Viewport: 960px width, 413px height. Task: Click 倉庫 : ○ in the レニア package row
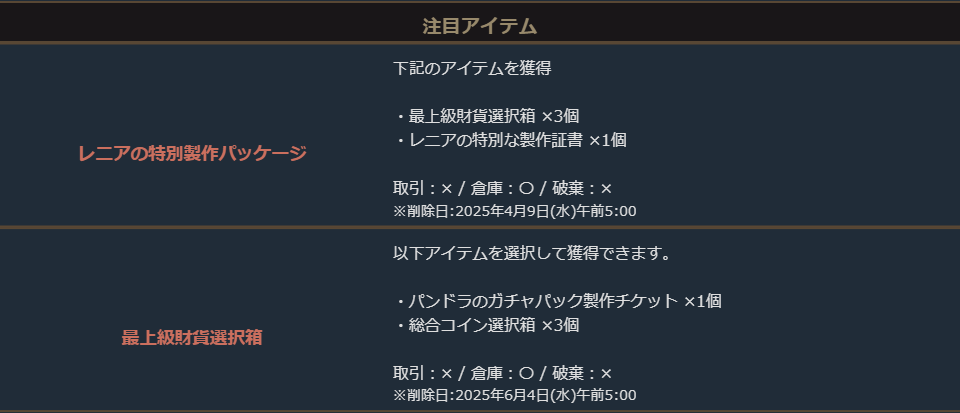click(502, 188)
